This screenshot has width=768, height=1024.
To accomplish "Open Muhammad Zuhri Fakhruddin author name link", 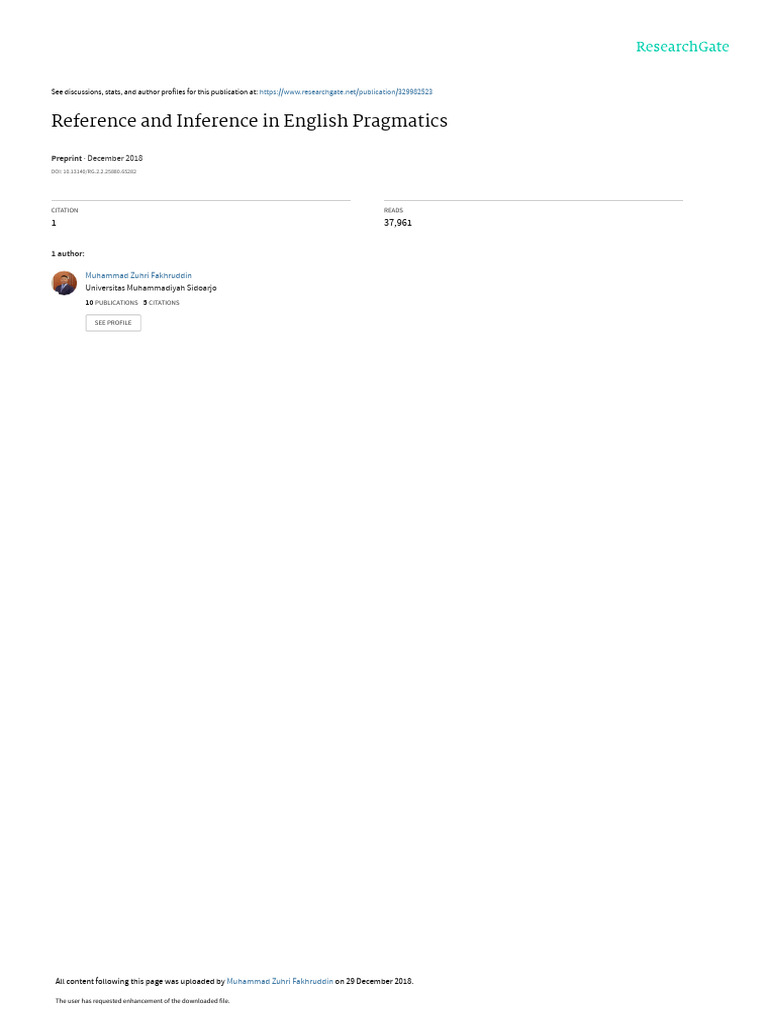I will pyautogui.click(x=138, y=276).
